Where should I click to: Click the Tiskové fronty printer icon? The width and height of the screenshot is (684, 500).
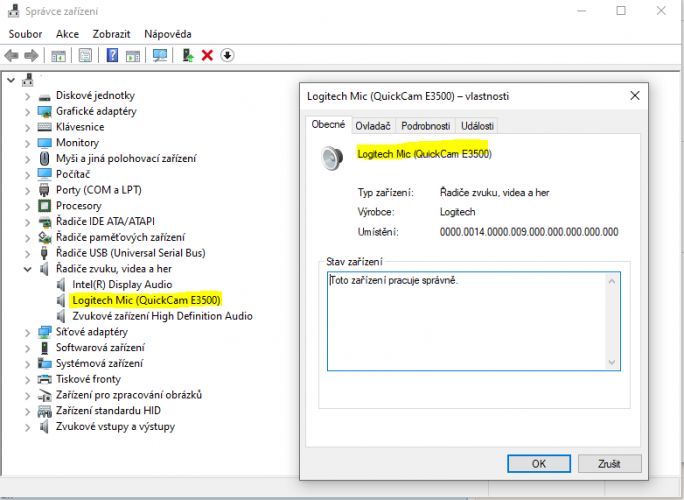point(44,379)
